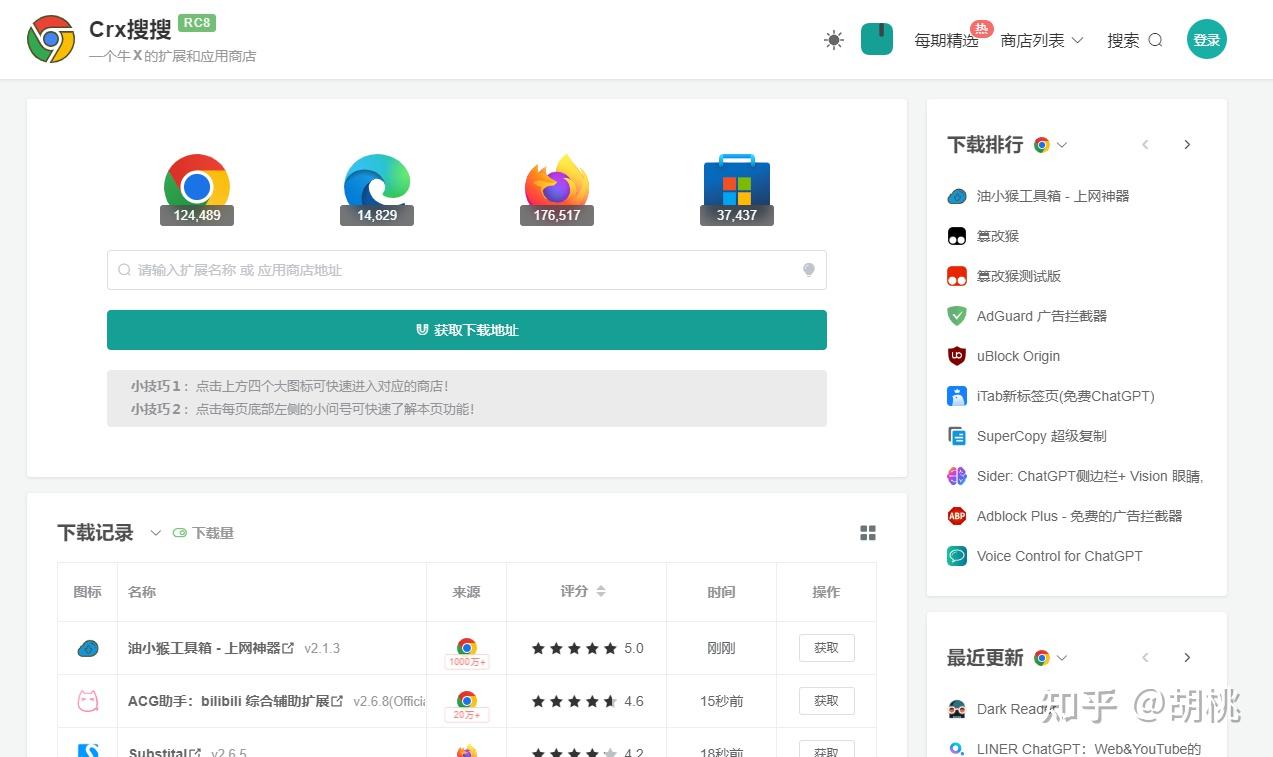The height and width of the screenshot is (757, 1273).
Task: Select the AdGuard 广告拦截器 icon in ranking
Action: tap(956, 316)
